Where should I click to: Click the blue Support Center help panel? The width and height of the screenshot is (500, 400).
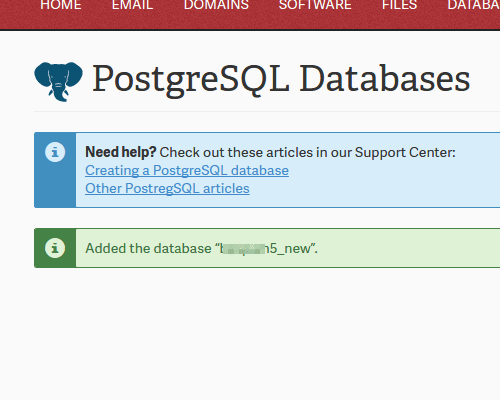pyautogui.click(x=267, y=170)
